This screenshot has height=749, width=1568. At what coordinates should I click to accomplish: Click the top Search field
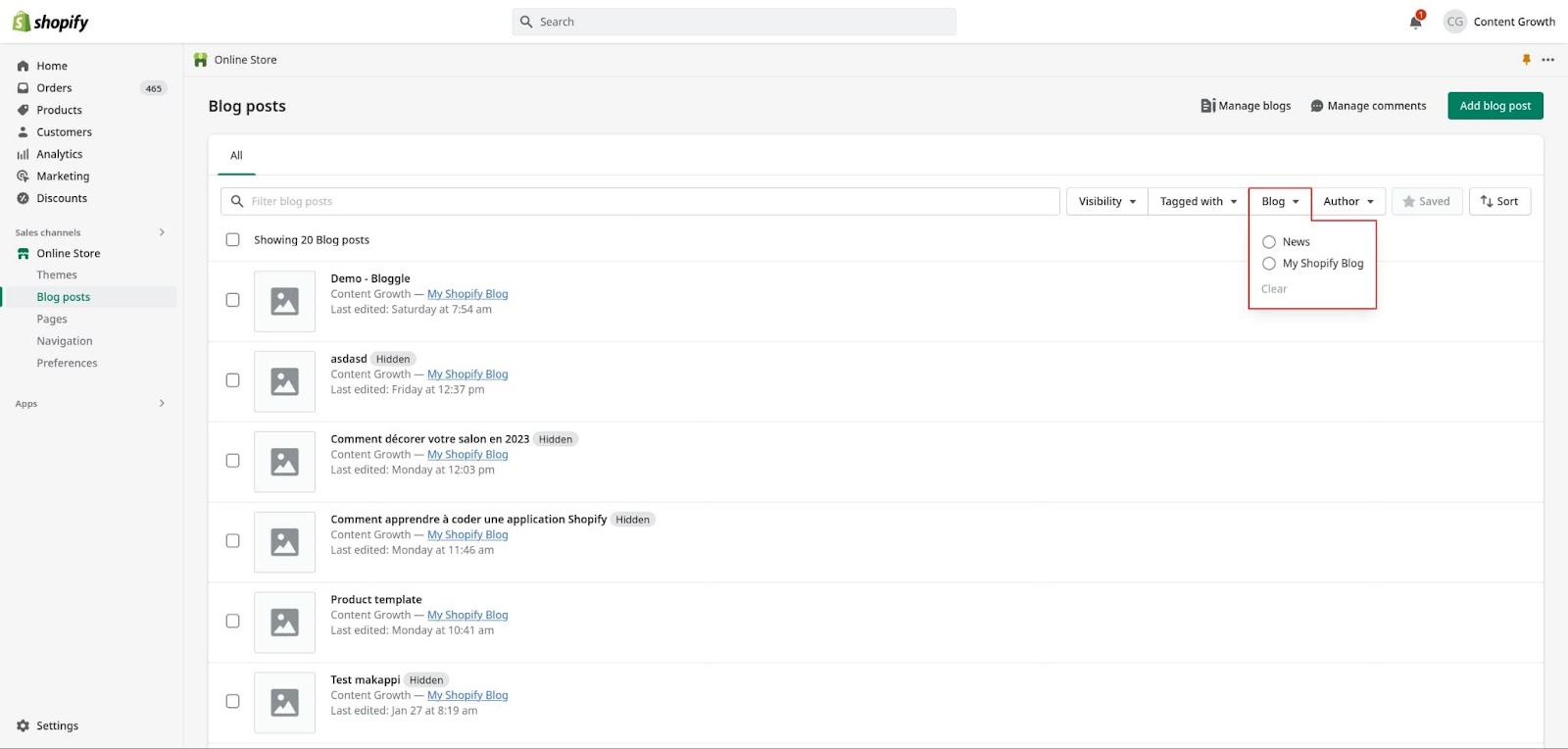(734, 22)
